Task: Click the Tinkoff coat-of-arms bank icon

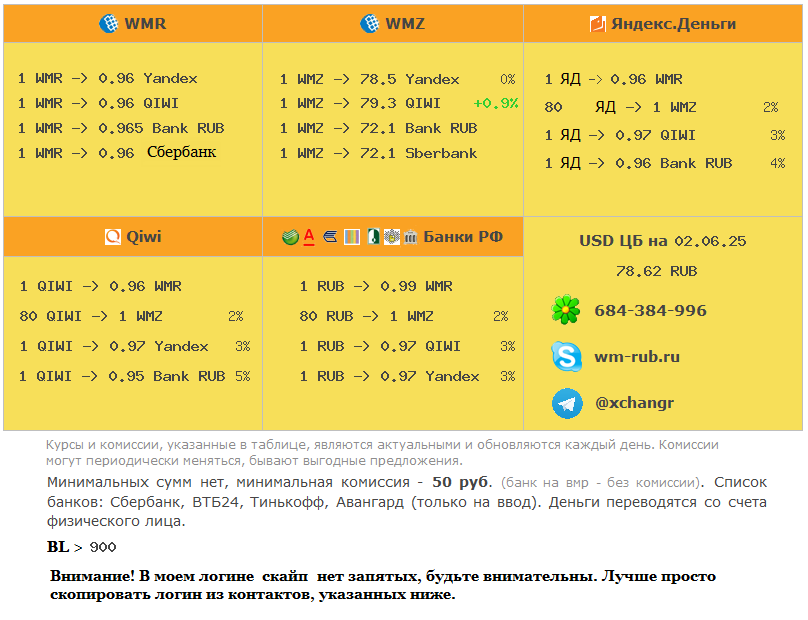Action: click(392, 237)
